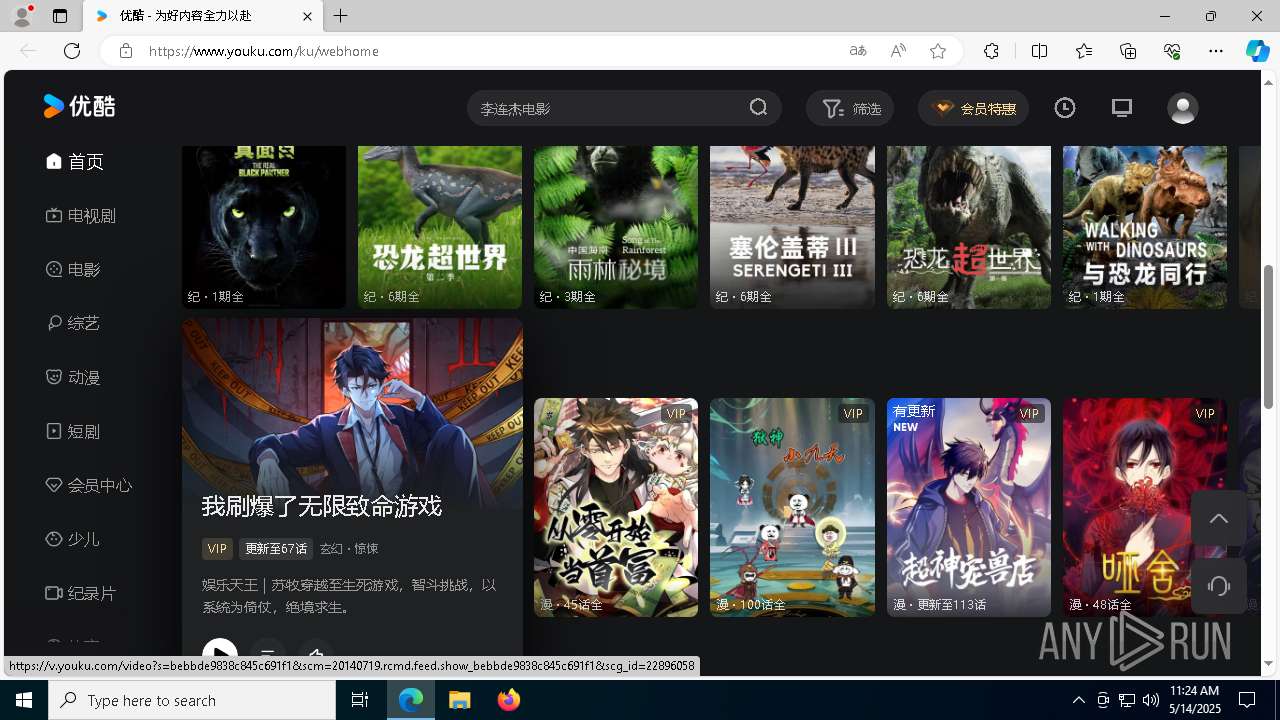Open the taskbar clock showing 11:24 AM
The width and height of the screenshot is (1280, 720).
1194,700
